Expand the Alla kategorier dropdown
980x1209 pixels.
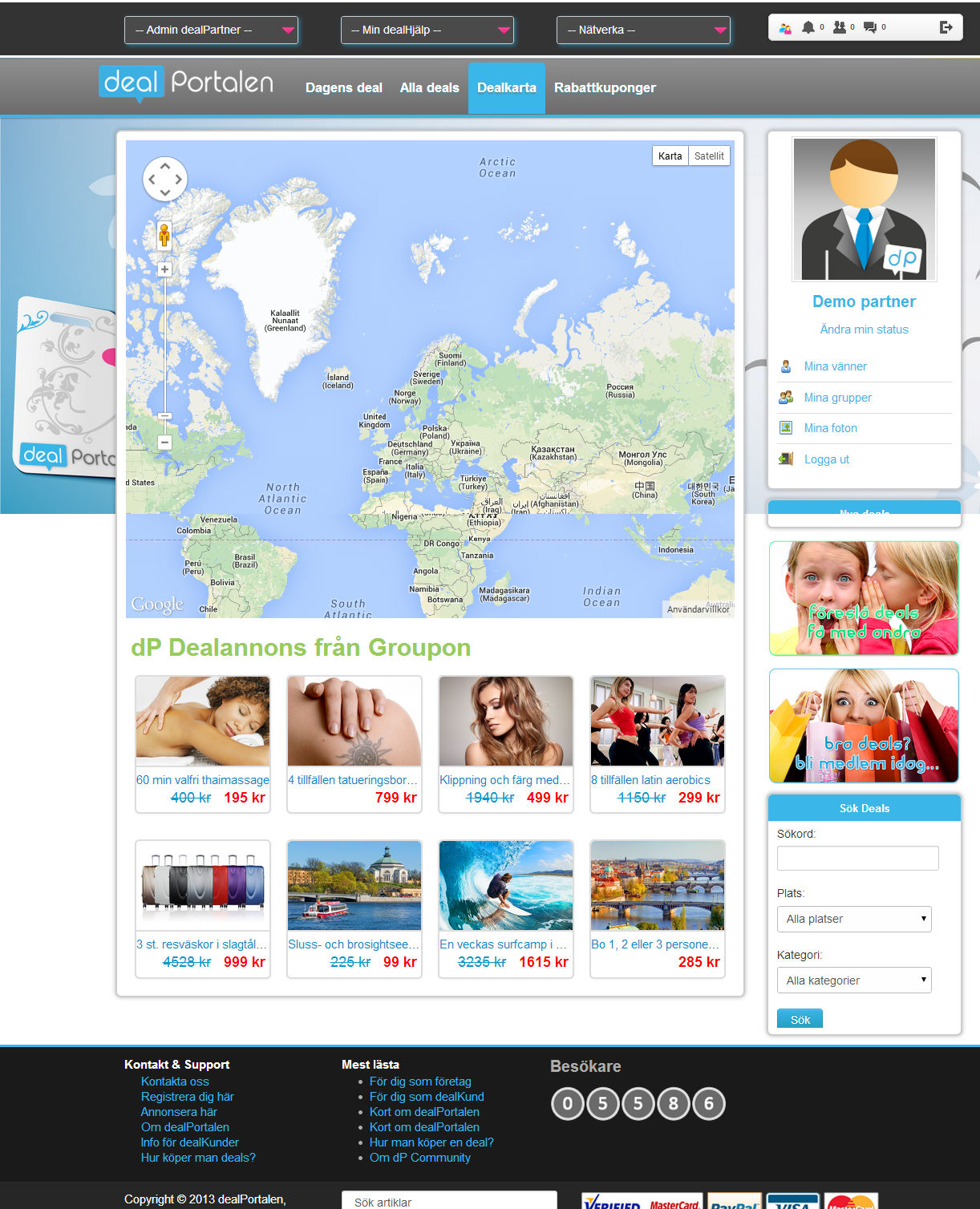click(x=854, y=981)
